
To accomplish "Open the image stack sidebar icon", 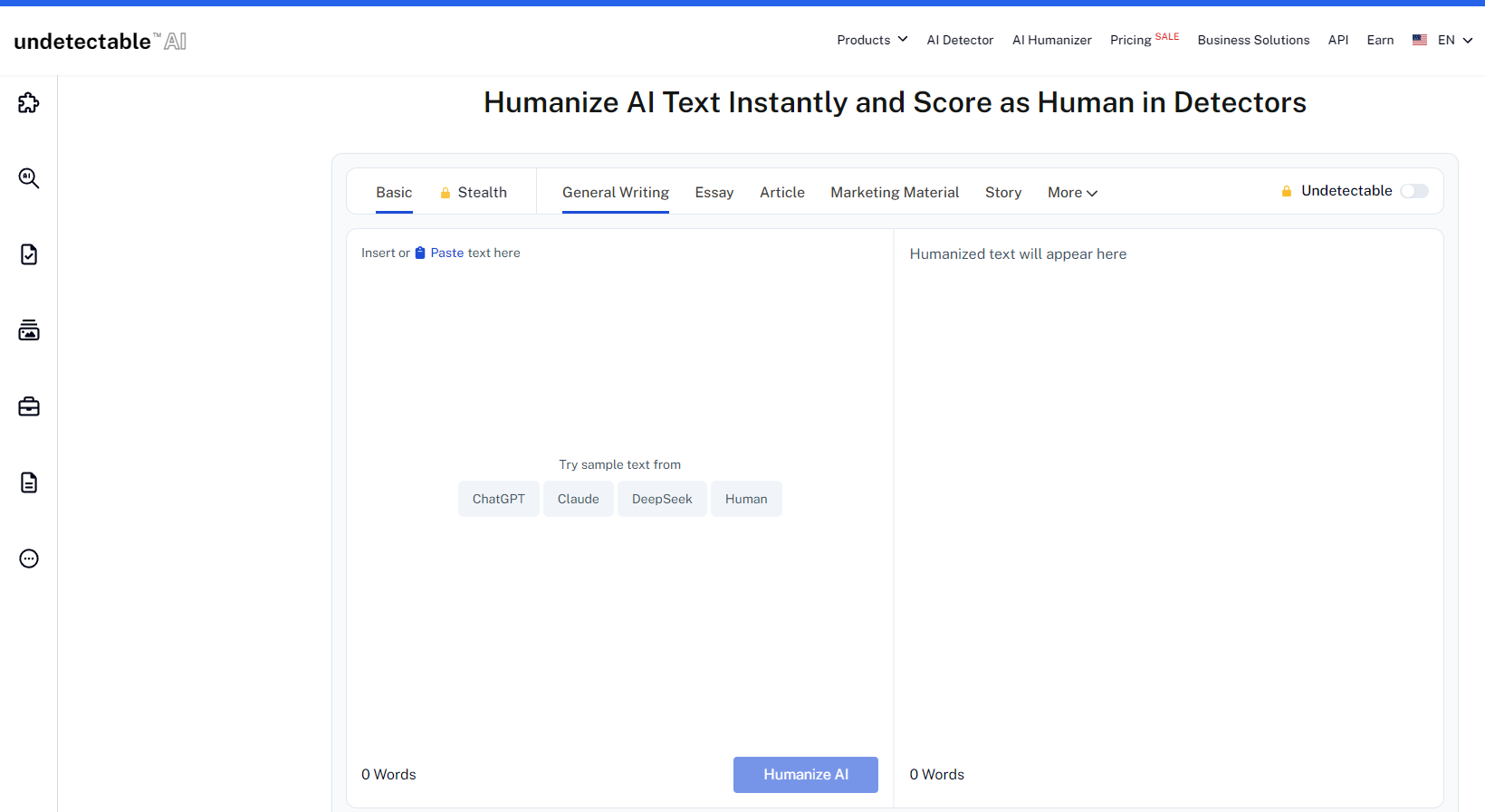I will tap(29, 330).
